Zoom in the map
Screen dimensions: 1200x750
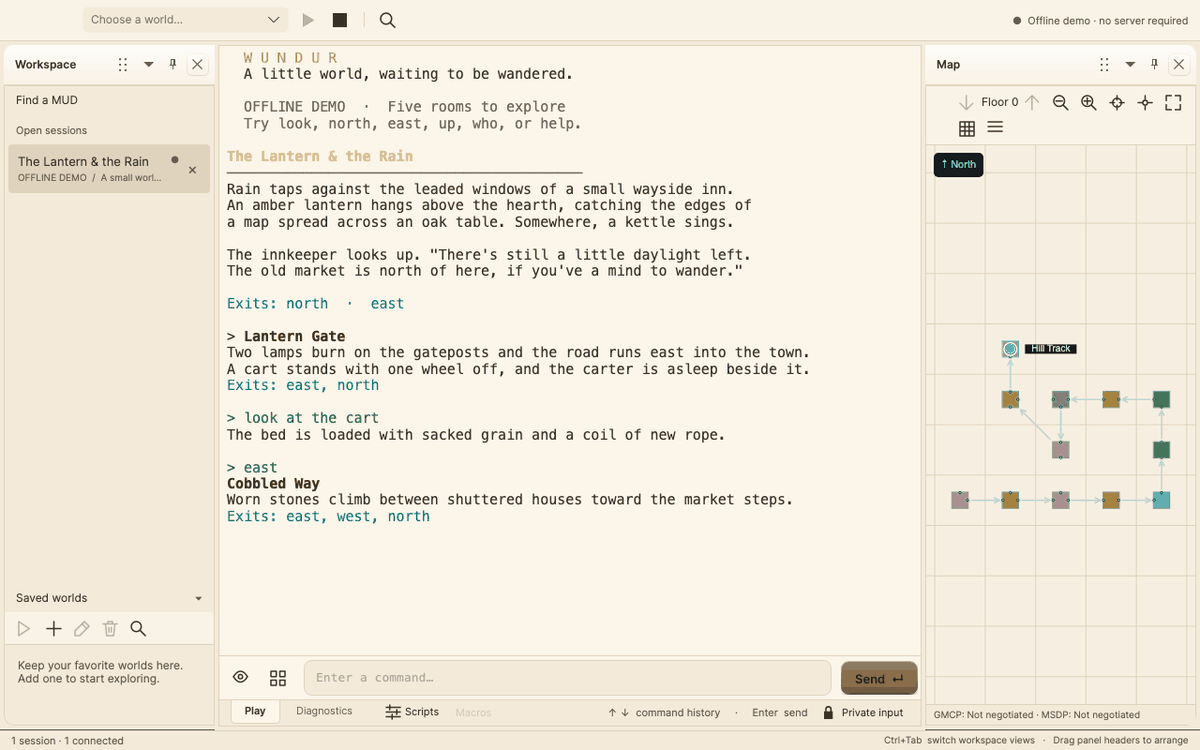click(1089, 102)
